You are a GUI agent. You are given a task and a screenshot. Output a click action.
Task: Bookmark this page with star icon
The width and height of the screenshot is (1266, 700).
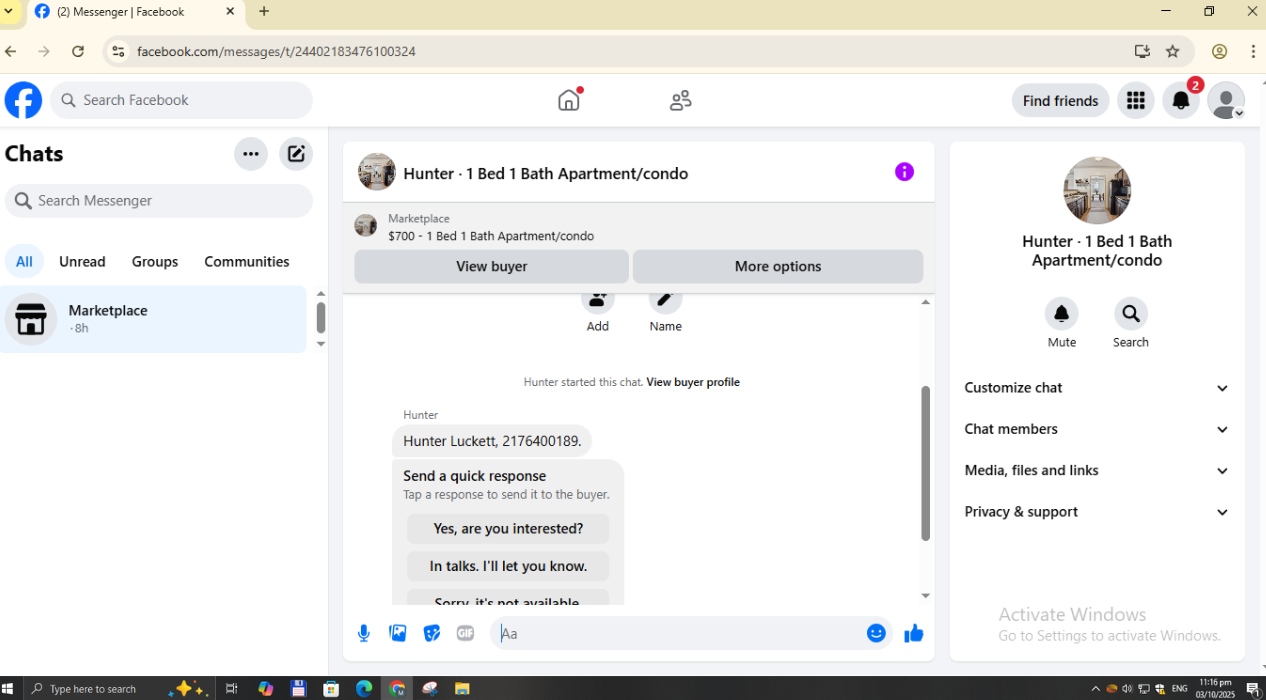[1173, 51]
